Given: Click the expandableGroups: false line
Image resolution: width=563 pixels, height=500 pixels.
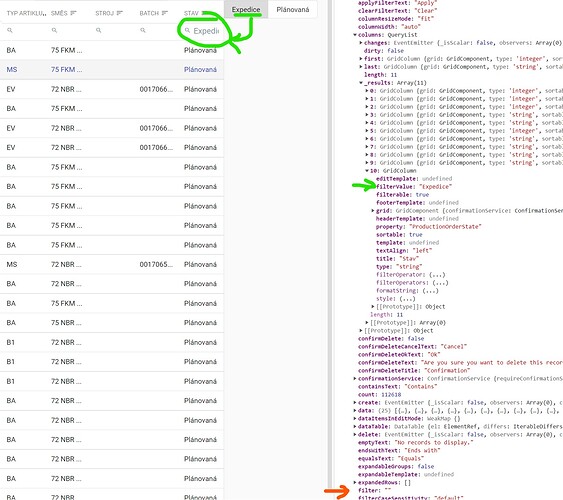Looking at the screenshot, I should [396, 467].
